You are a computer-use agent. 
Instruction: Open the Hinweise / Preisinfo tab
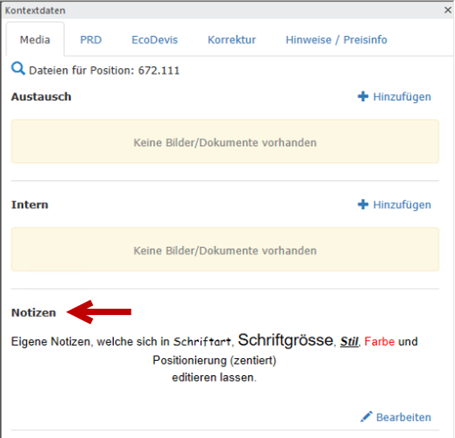point(336,40)
